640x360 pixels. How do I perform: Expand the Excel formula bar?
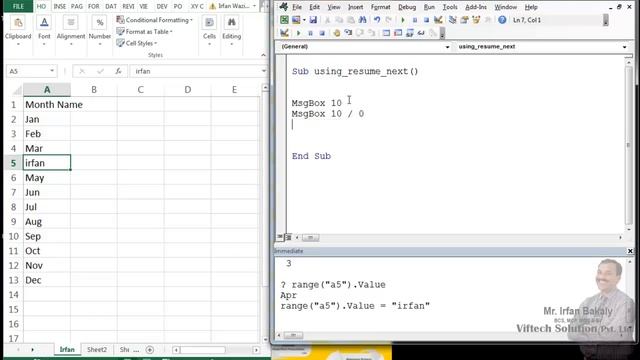coord(264,71)
